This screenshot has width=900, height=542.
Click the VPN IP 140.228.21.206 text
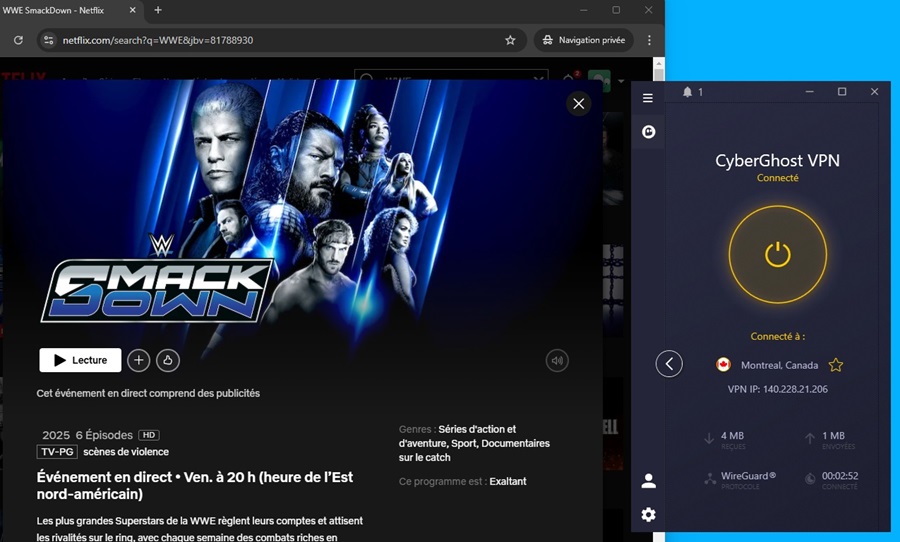tap(778, 389)
